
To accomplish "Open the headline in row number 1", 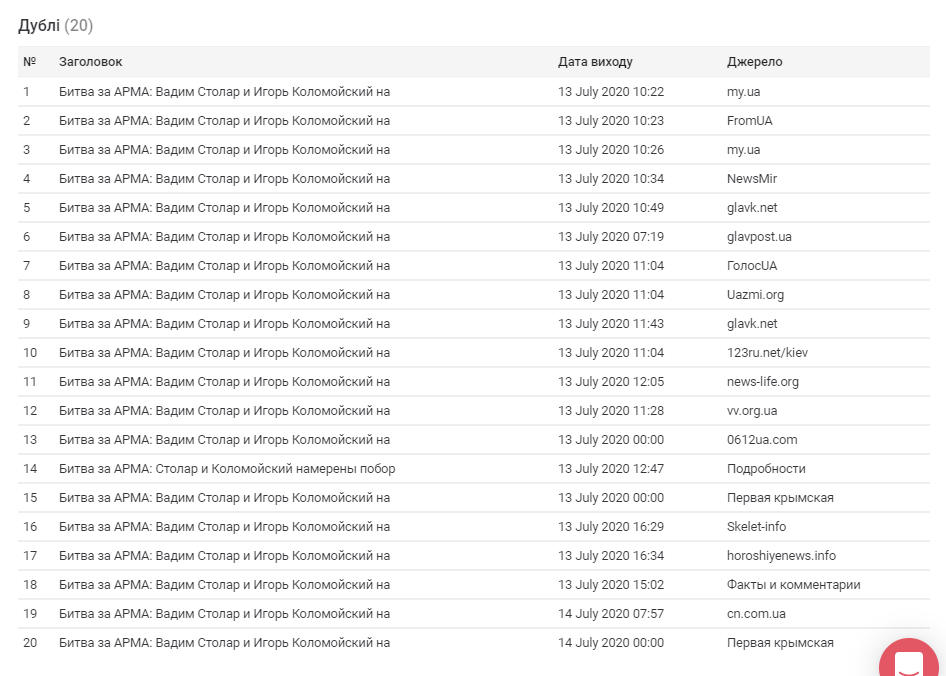I will click(x=224, y=92).
